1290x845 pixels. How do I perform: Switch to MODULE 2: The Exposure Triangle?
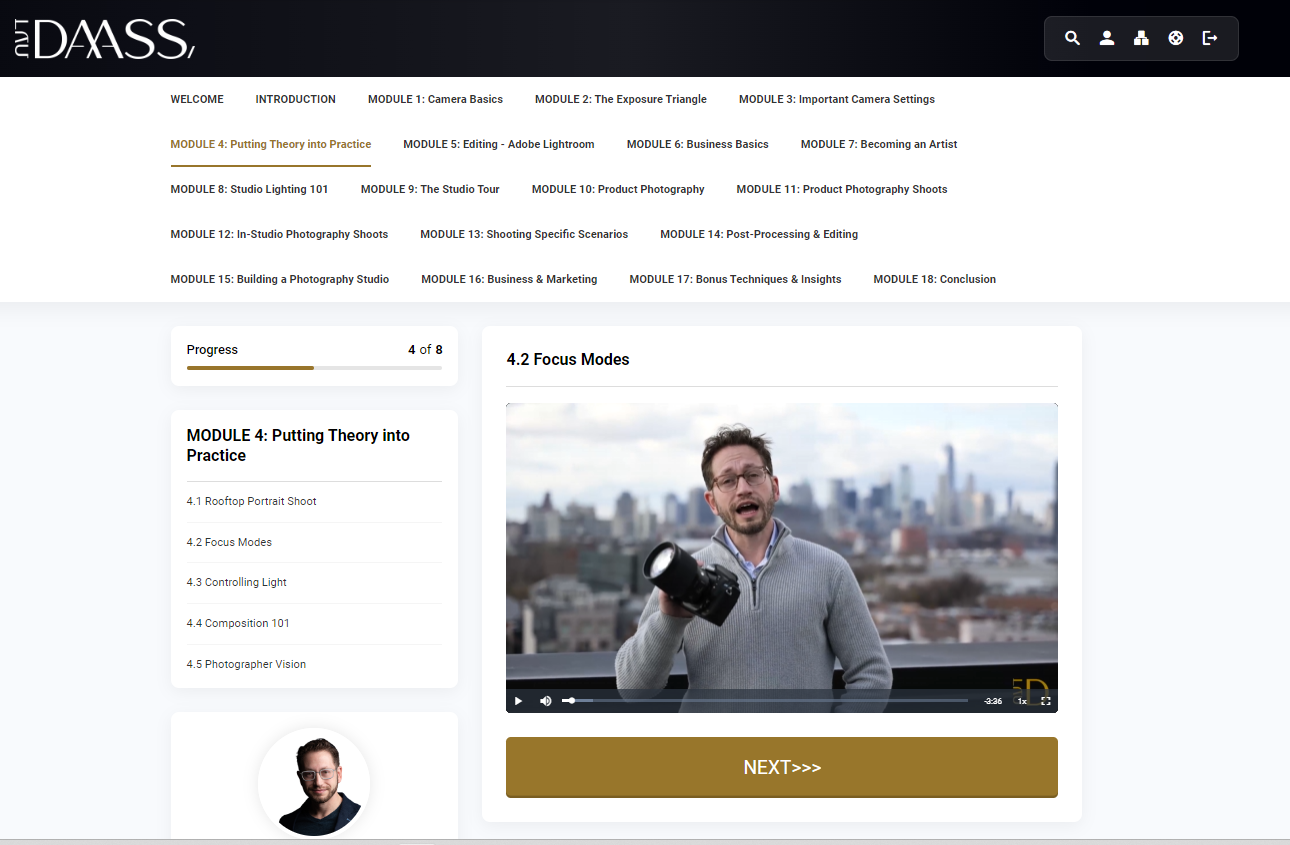click(x=620, y=99)
